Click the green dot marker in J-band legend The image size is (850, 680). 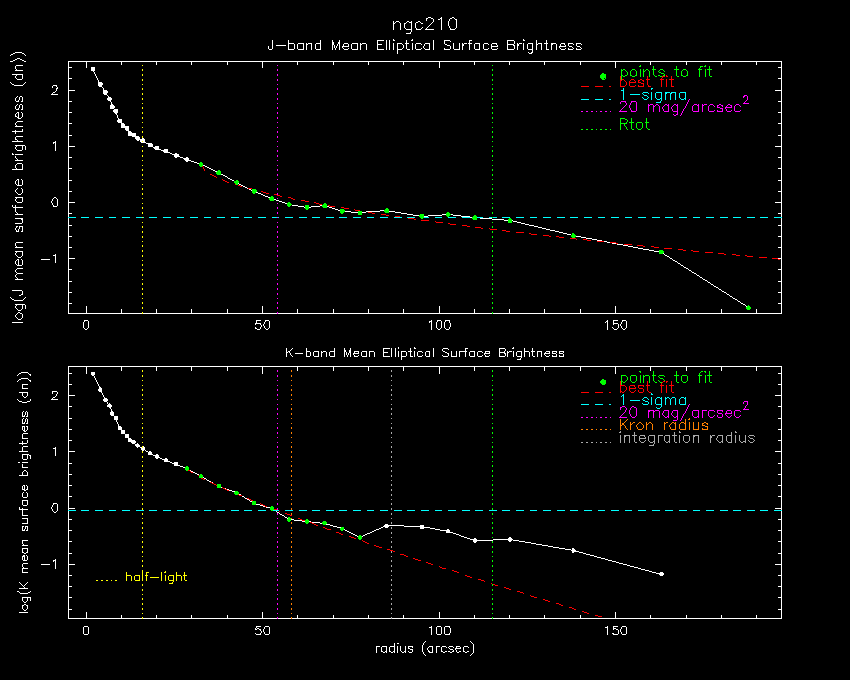tap(602, 77)
